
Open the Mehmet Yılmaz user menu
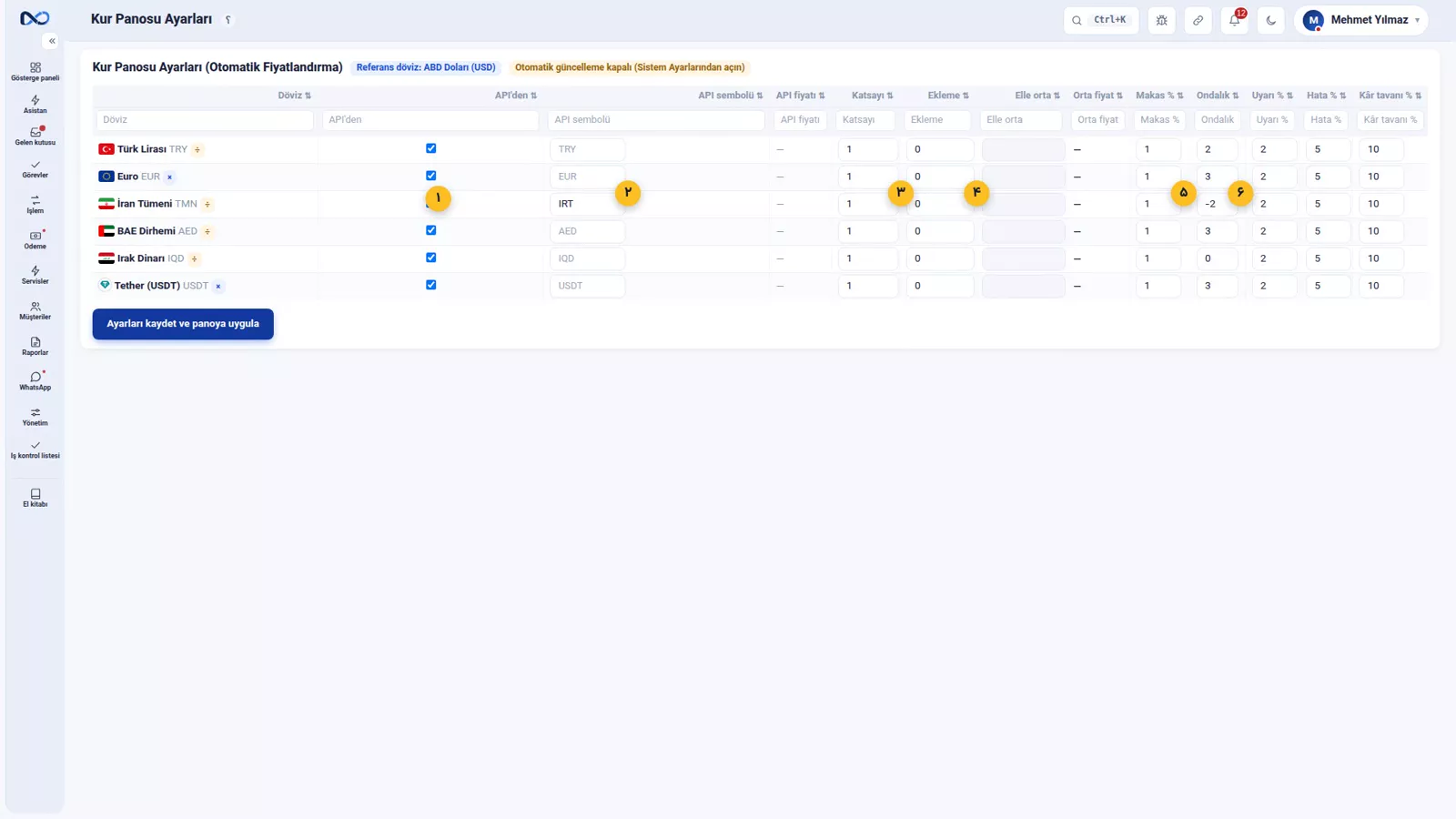1360,20
